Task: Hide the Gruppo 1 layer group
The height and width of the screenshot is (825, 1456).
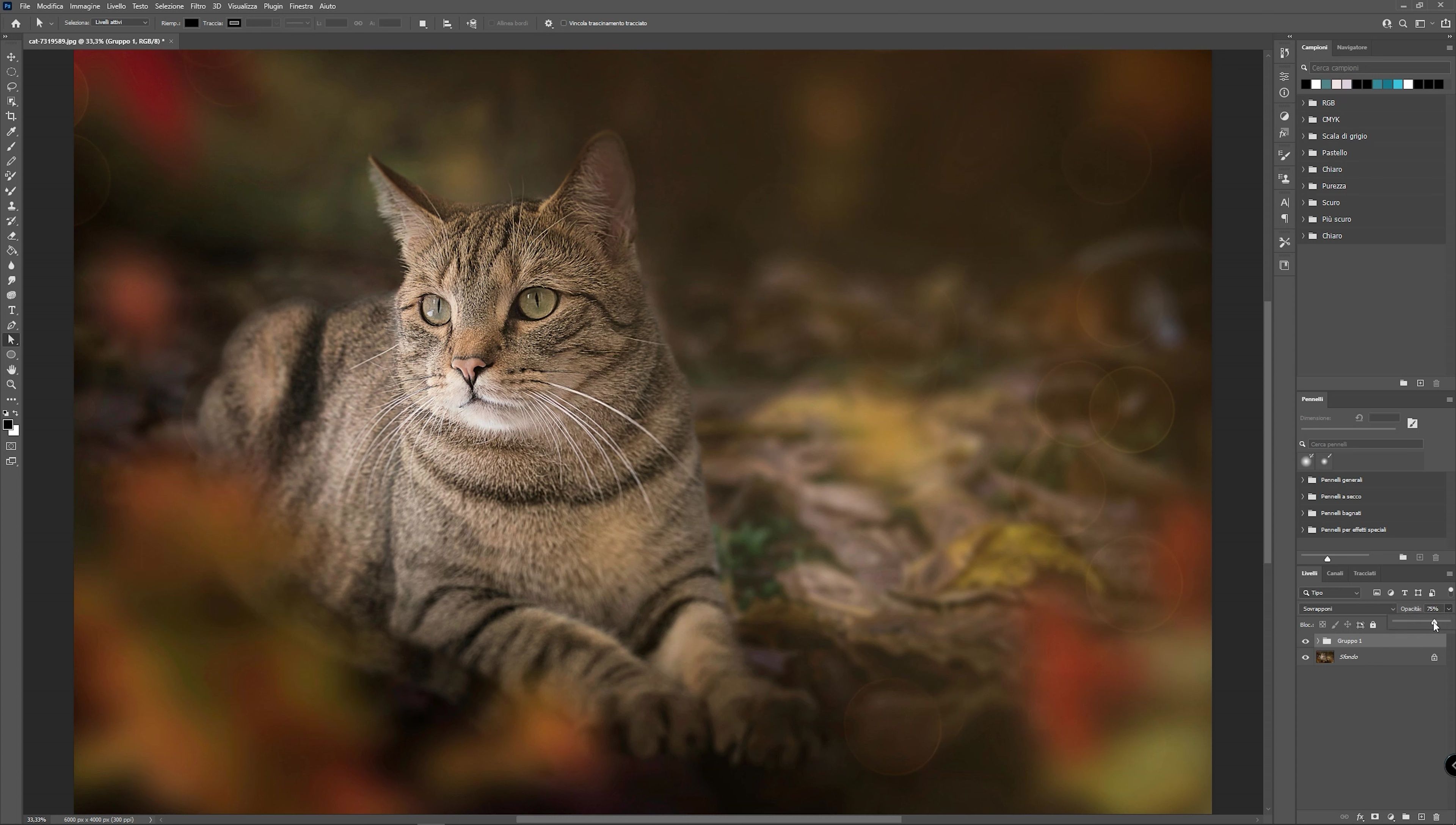Action: coord(1305,641)
